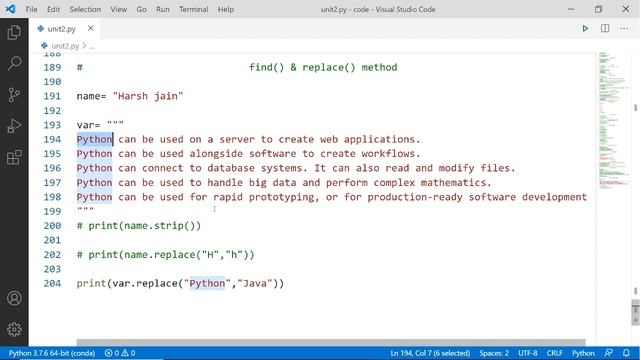This screenshot has height=360, width=640.
Task: Open the Extensions view
Action: tap(14, 157)
